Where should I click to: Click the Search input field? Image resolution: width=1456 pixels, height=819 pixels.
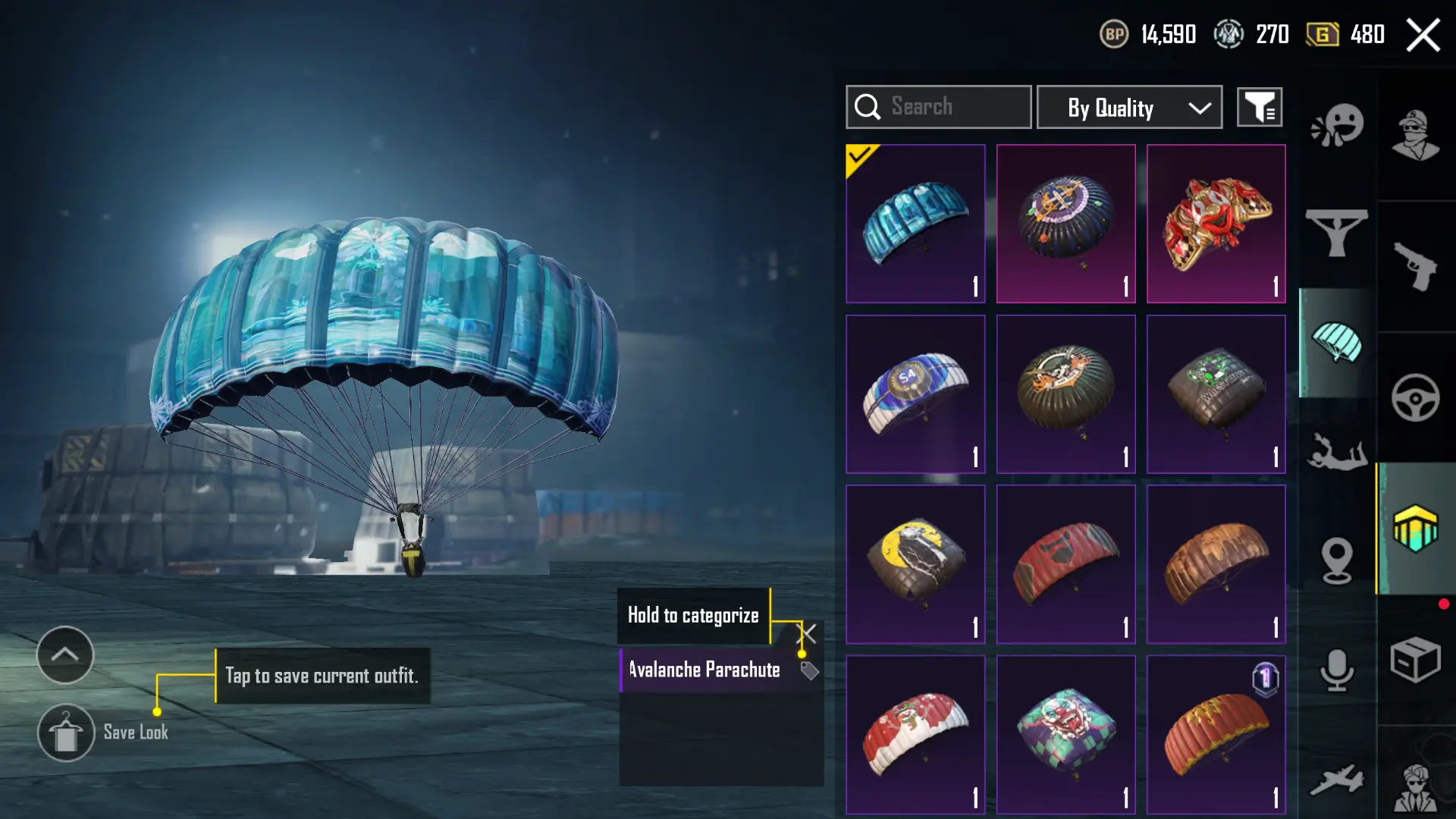pyautogui.click(x=938, y=107)
